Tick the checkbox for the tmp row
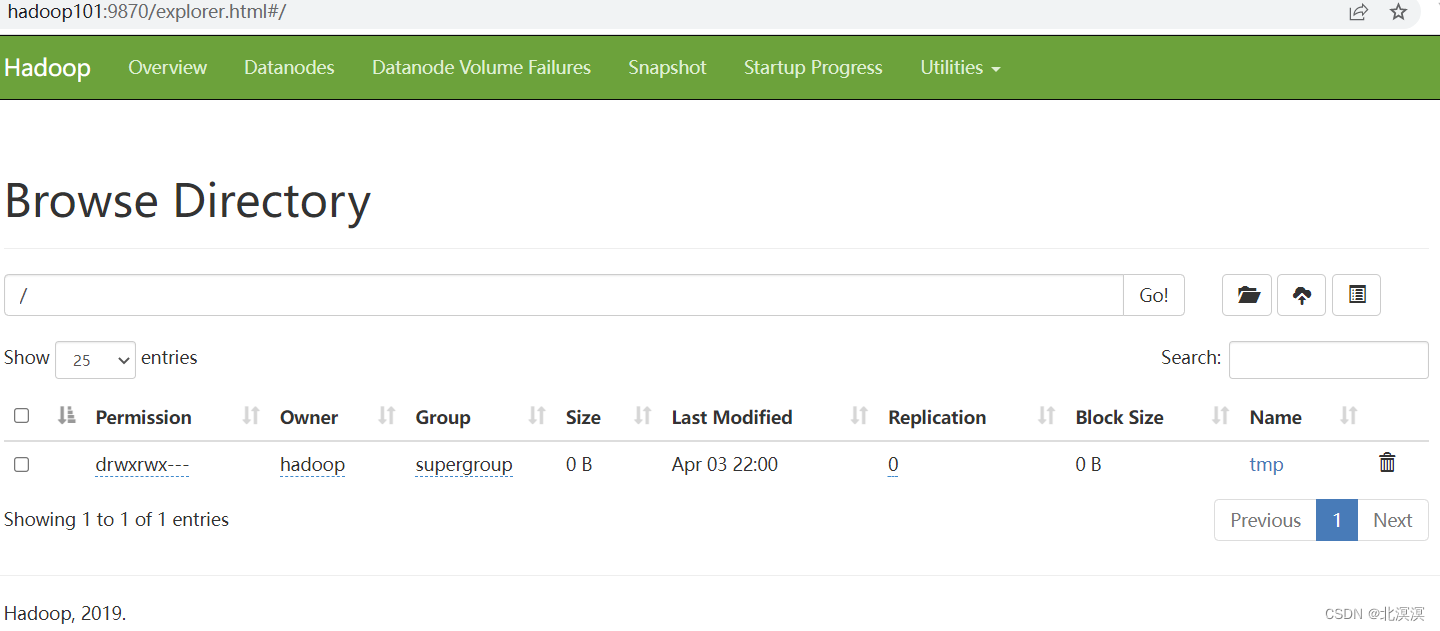The width and height of the screenshot is (1440, 631). tap(21, 465)
